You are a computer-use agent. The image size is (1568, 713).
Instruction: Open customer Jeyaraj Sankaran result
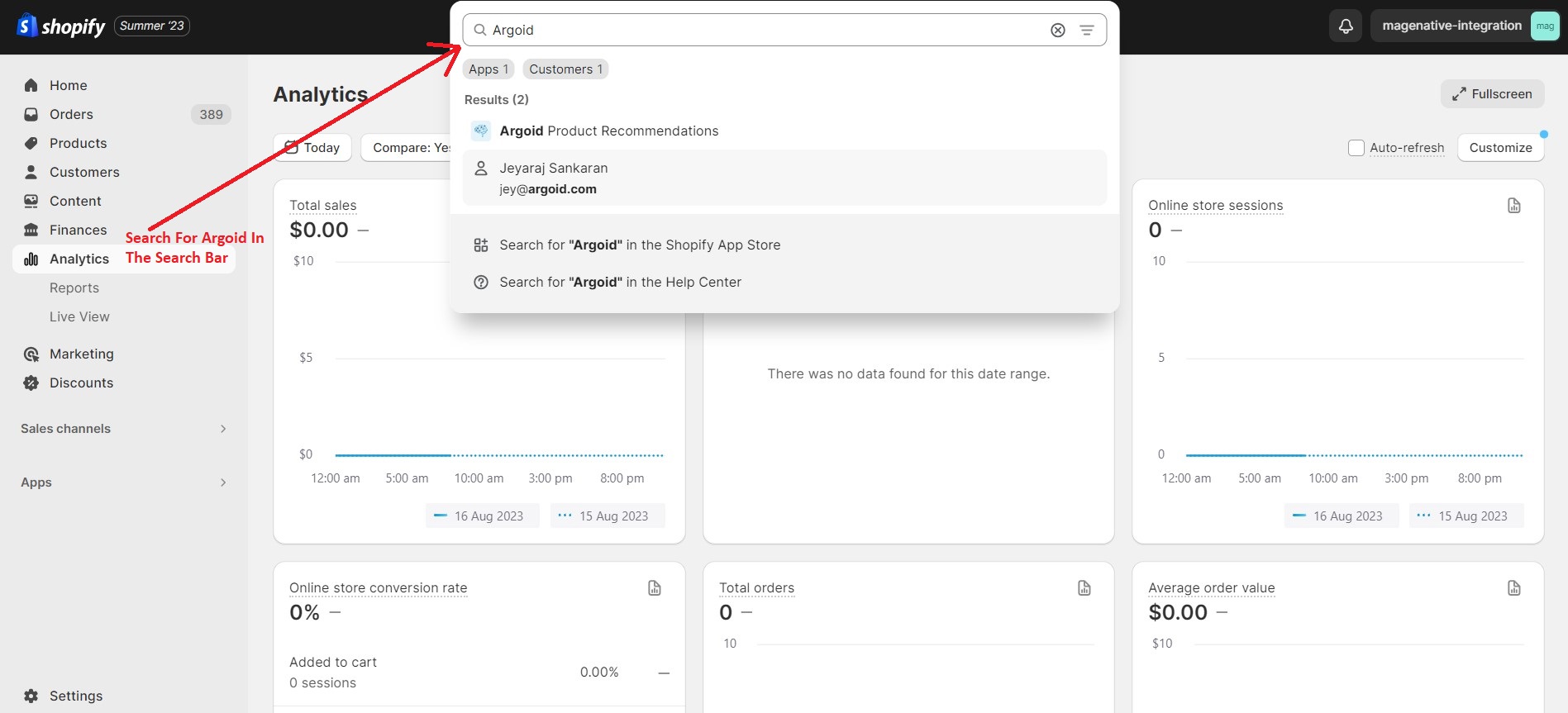[784, 178]
